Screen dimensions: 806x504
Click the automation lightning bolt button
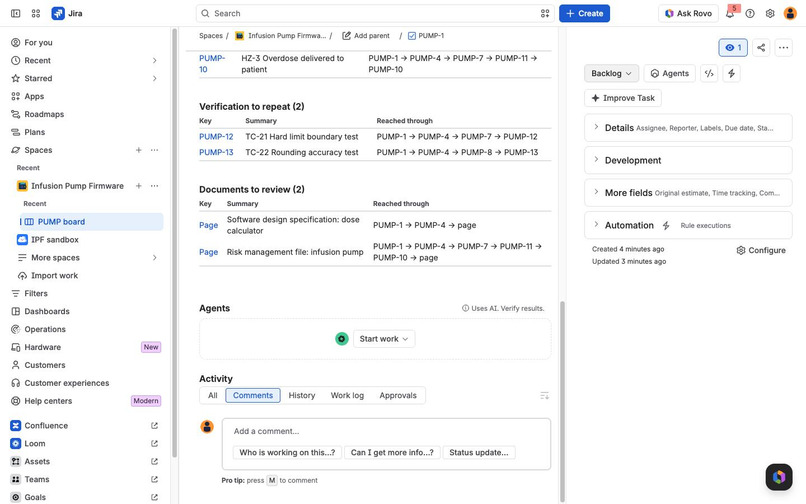[731, 74]
